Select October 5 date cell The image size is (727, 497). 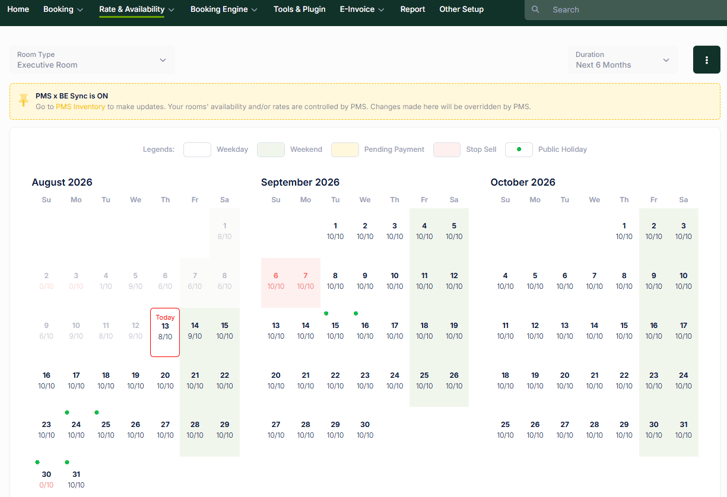click(535, 283)
